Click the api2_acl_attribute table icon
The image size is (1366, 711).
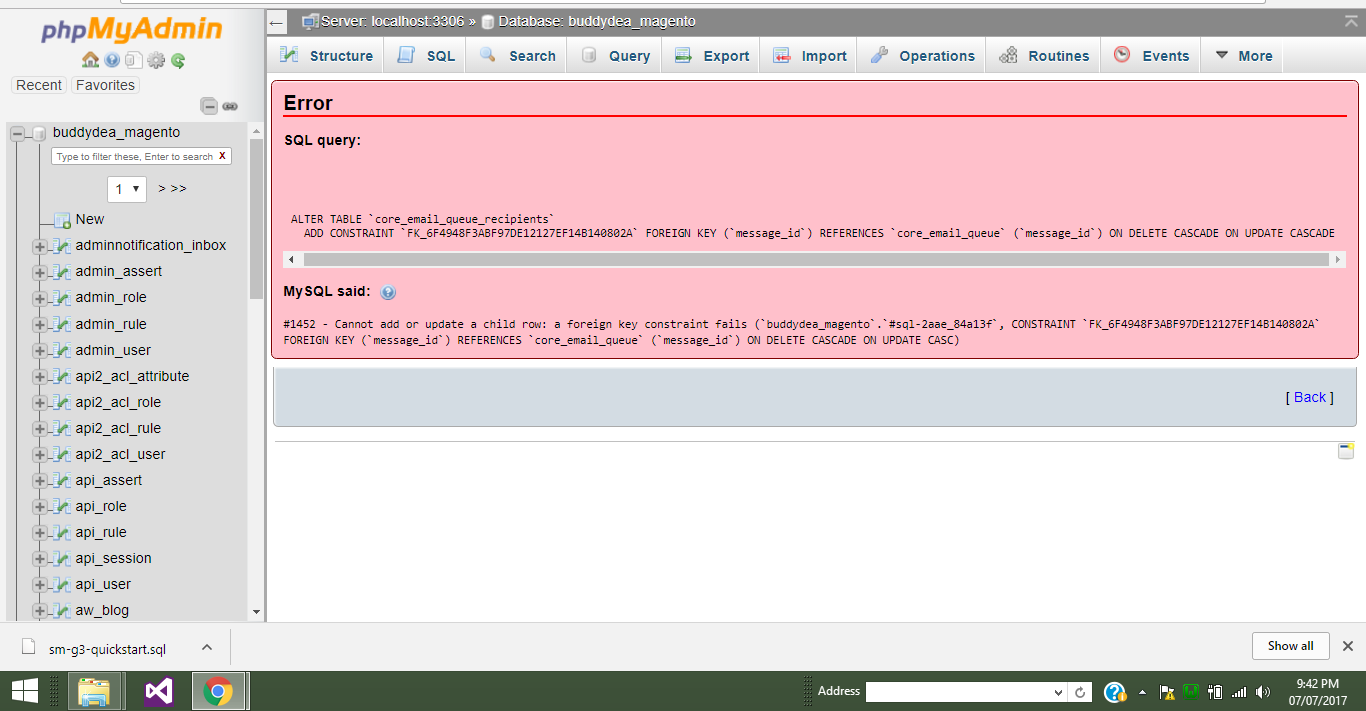(x=62, y=376)
